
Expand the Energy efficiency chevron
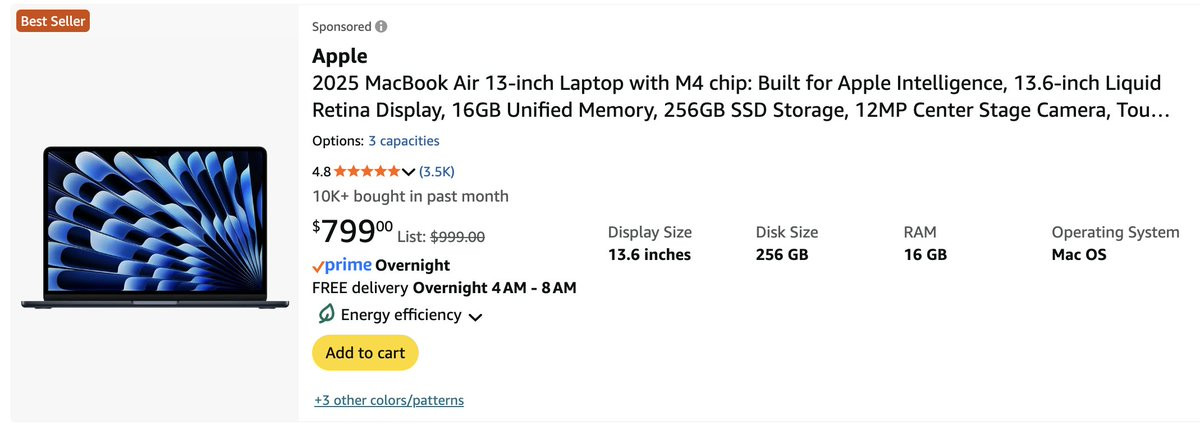(x=475, y=317)
